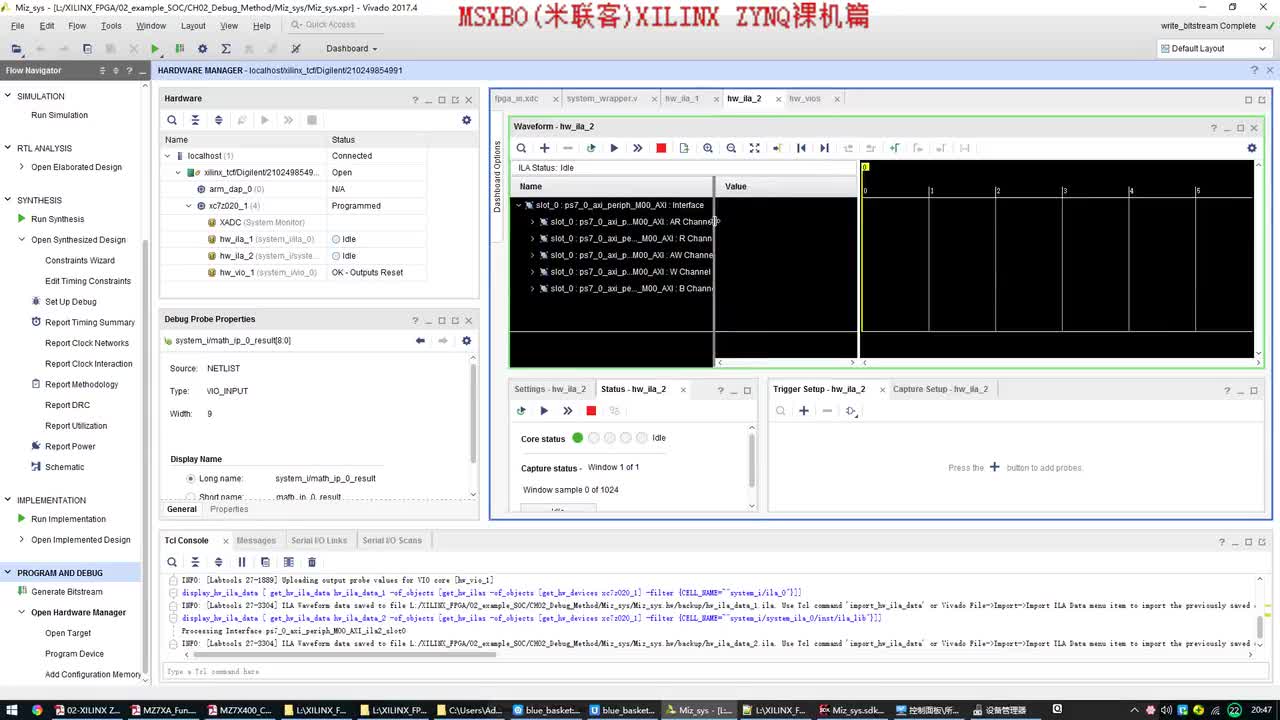Viewport: 1280px width, 720px height.
Task: Open the Settings - hw_ila_2 tab
Action: click(x=550, y=389)
